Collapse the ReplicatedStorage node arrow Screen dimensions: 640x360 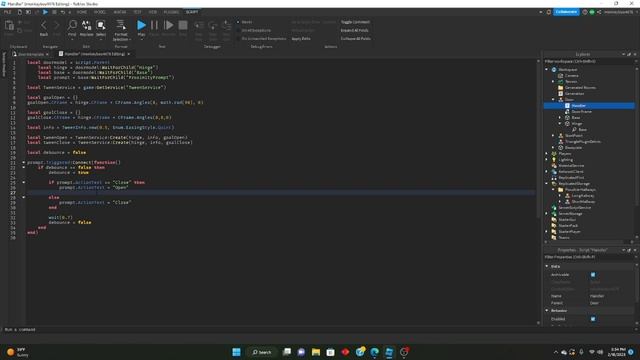tap(547, 184)
